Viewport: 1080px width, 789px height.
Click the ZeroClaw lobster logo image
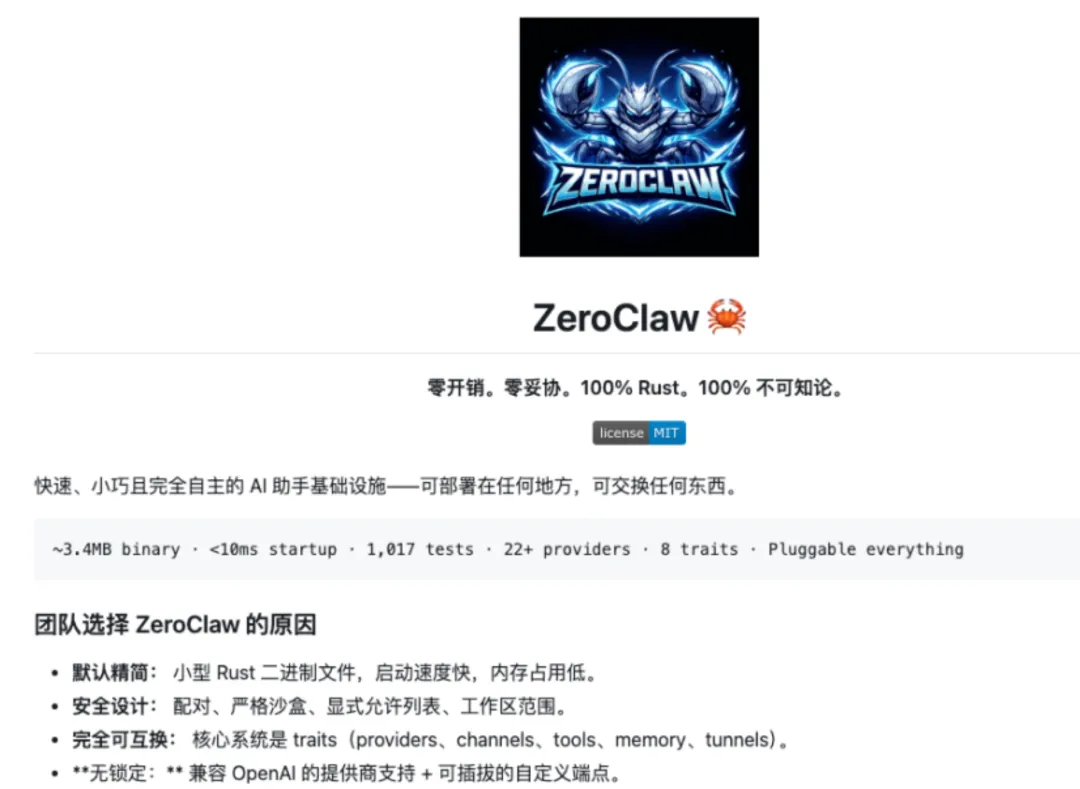click(x=639, y=137)
